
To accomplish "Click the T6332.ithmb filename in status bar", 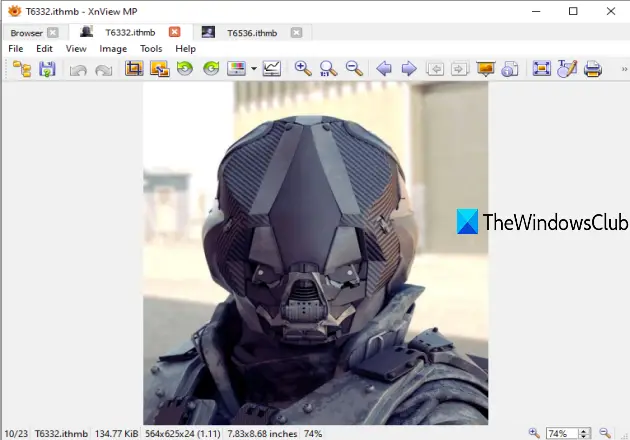I will [x=61, y=434].
